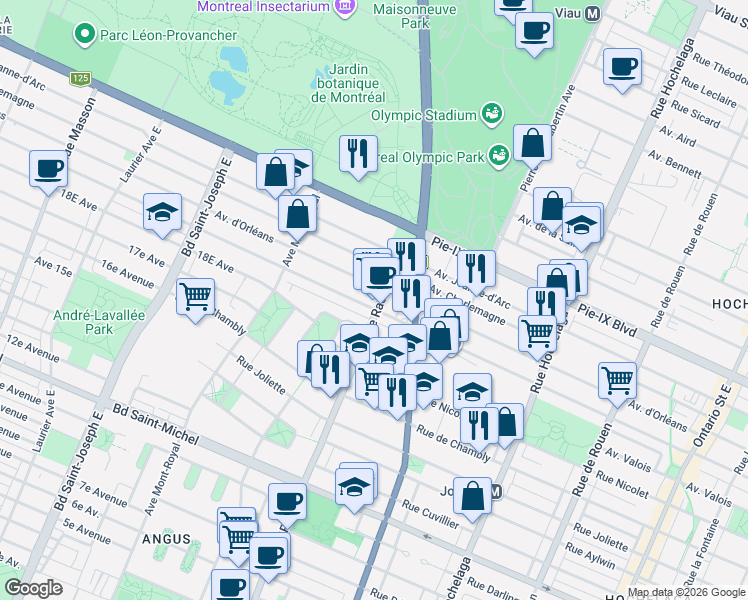Click the ANGUS neighborhood label
The image size is (748, 600).
coord(166,539)
